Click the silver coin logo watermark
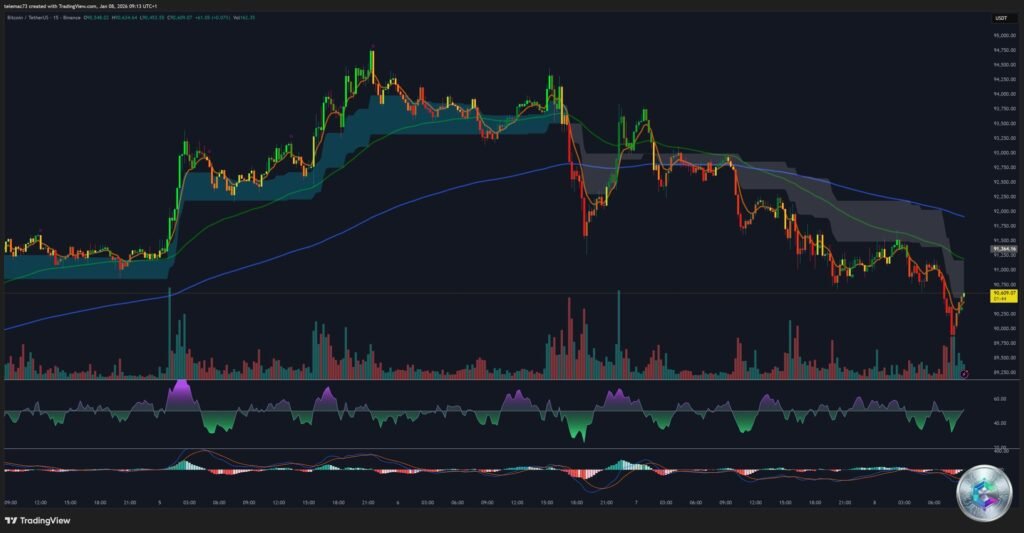The height and width of the screenshot is (533, 1024). click(983, 492)
